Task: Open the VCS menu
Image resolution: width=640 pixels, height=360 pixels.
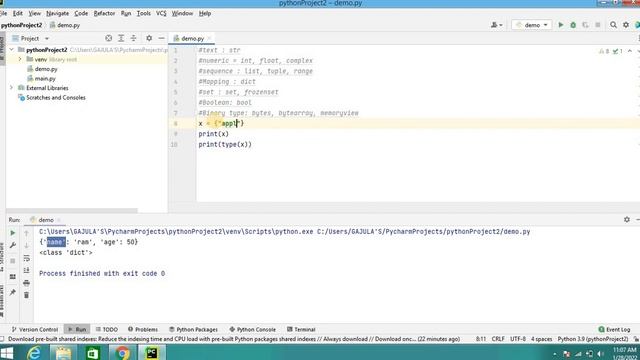Action: [161, 13]
